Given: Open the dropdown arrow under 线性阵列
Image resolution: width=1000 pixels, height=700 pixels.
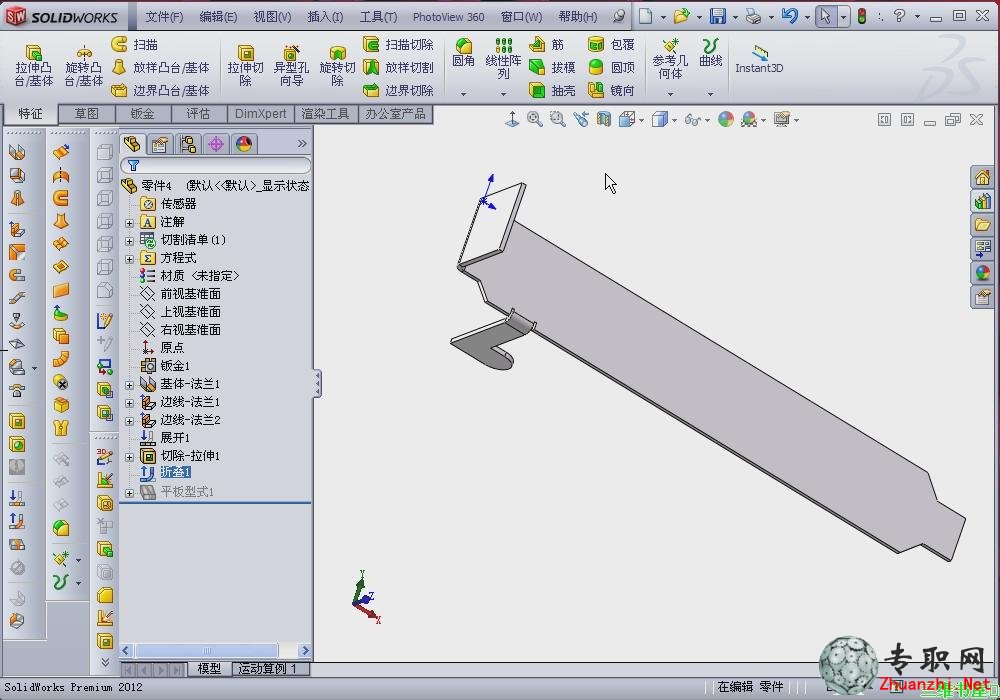Looking at the screenshot, I should tap(503, 94).
